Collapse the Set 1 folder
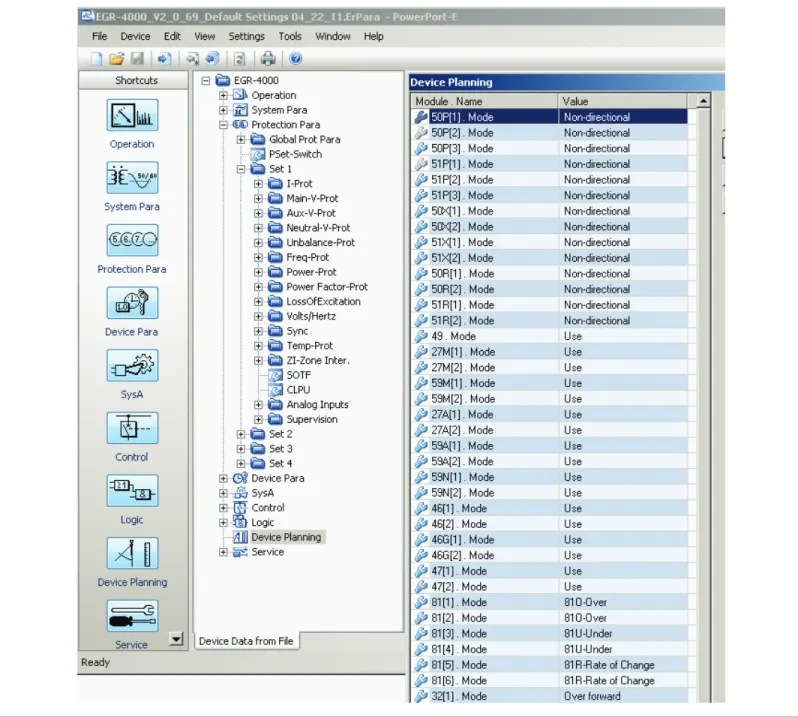Screen dimensions: 798x717 coord(241,169)
